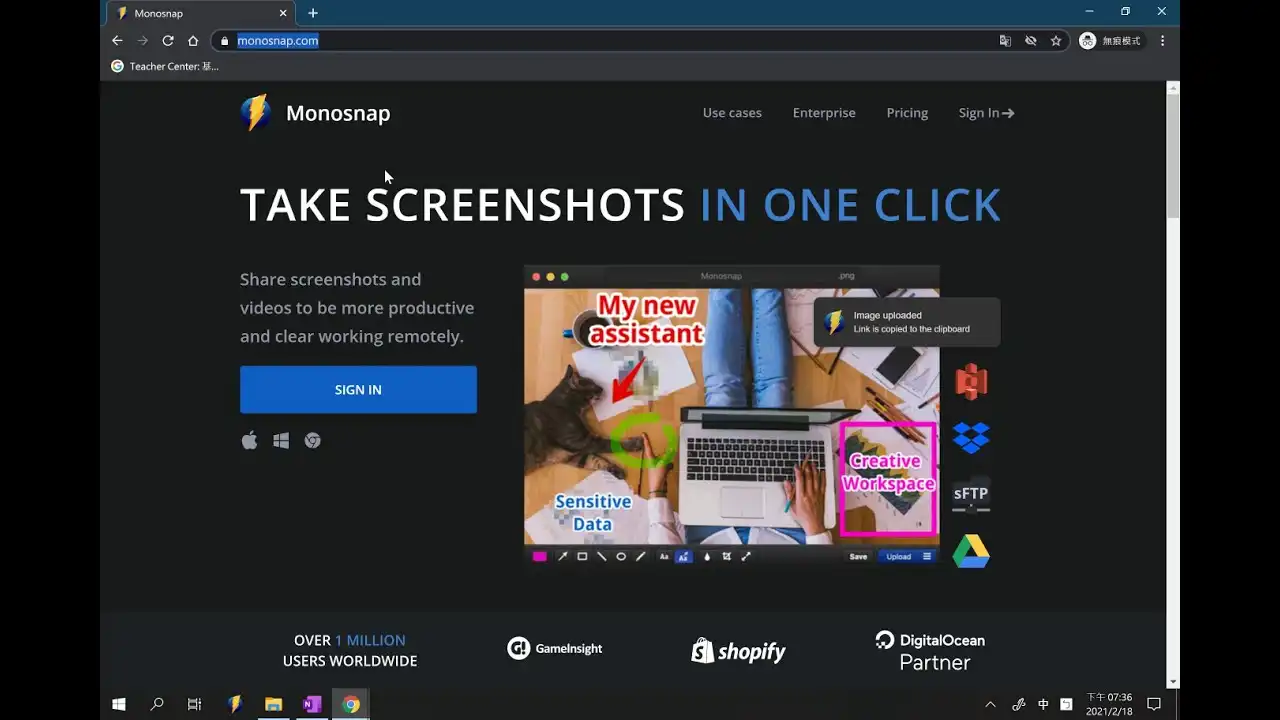
Task: Open the Monosnap app from the taskbar
Action: [x=235, y=704]
